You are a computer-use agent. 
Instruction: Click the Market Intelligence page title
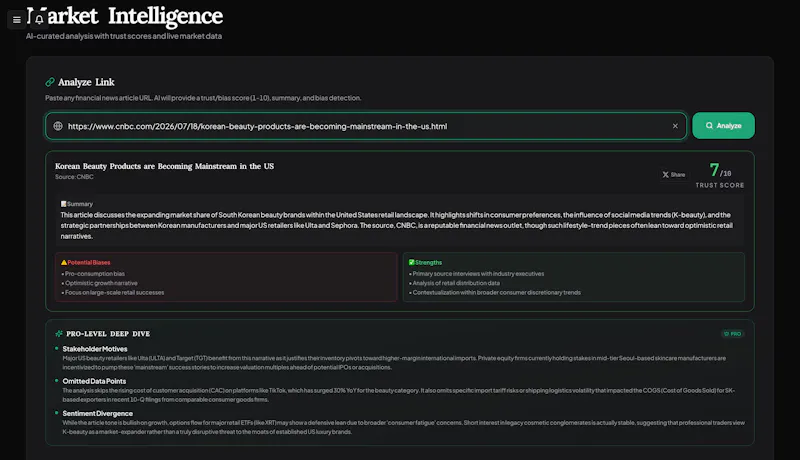pos(124,16)
